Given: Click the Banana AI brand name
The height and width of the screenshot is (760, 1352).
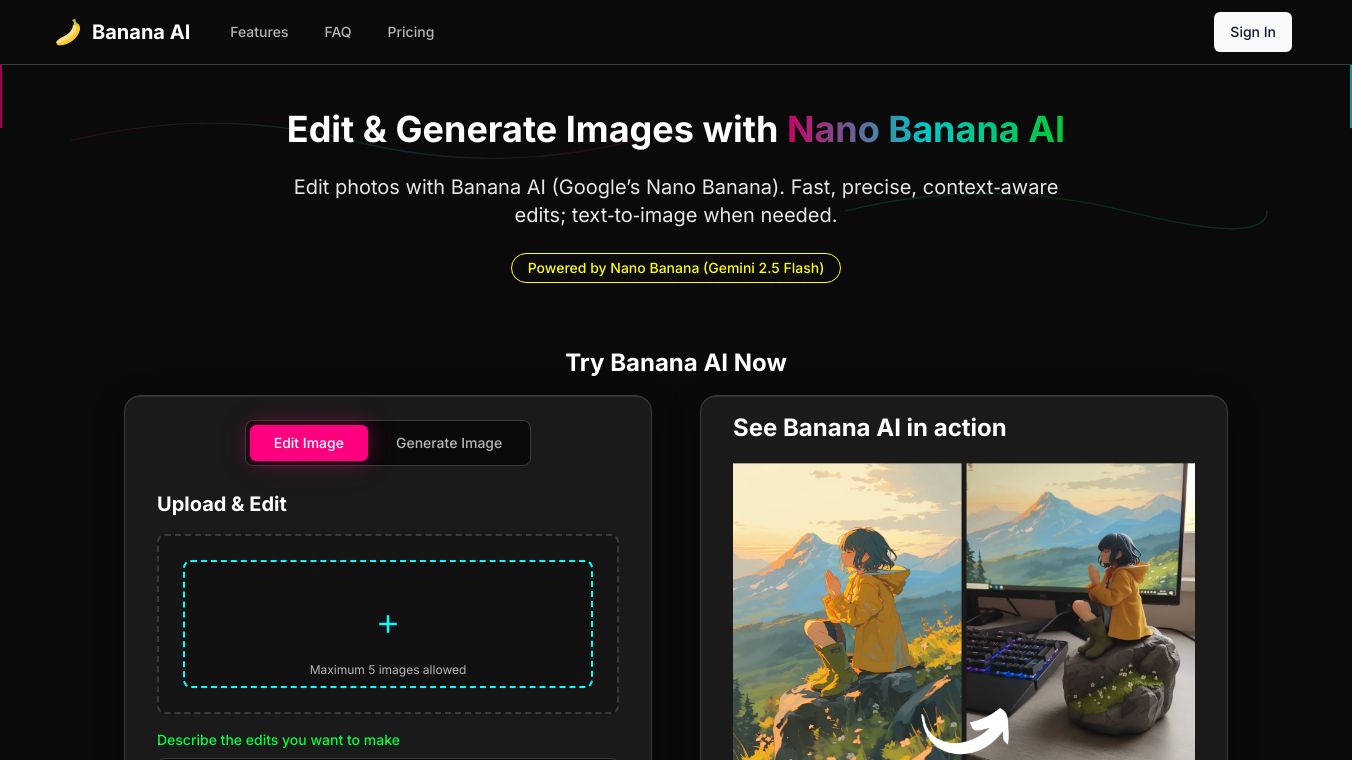Looking at the screenshot, I should pos(141,32).
